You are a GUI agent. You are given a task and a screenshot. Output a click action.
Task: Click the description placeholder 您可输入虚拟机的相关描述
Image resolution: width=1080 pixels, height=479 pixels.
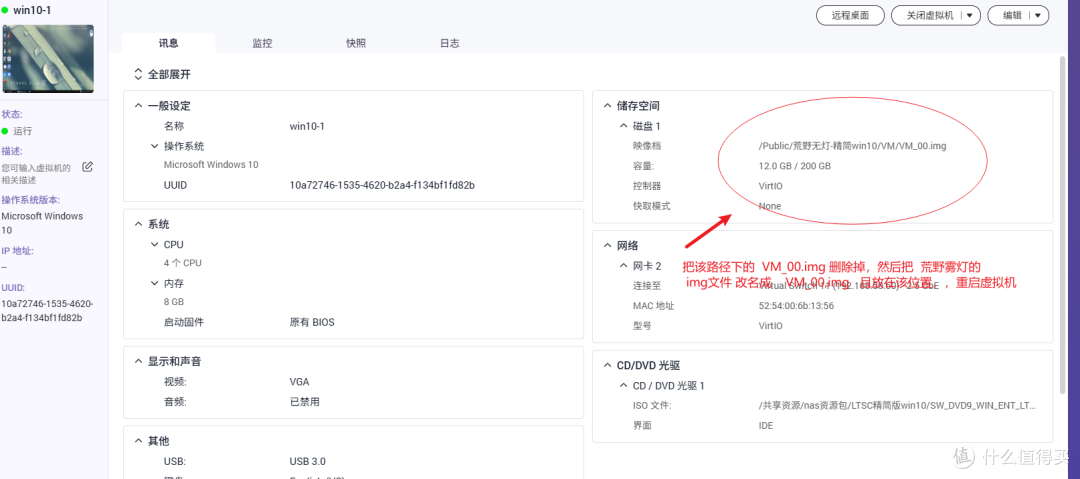[x=37, y=174]
